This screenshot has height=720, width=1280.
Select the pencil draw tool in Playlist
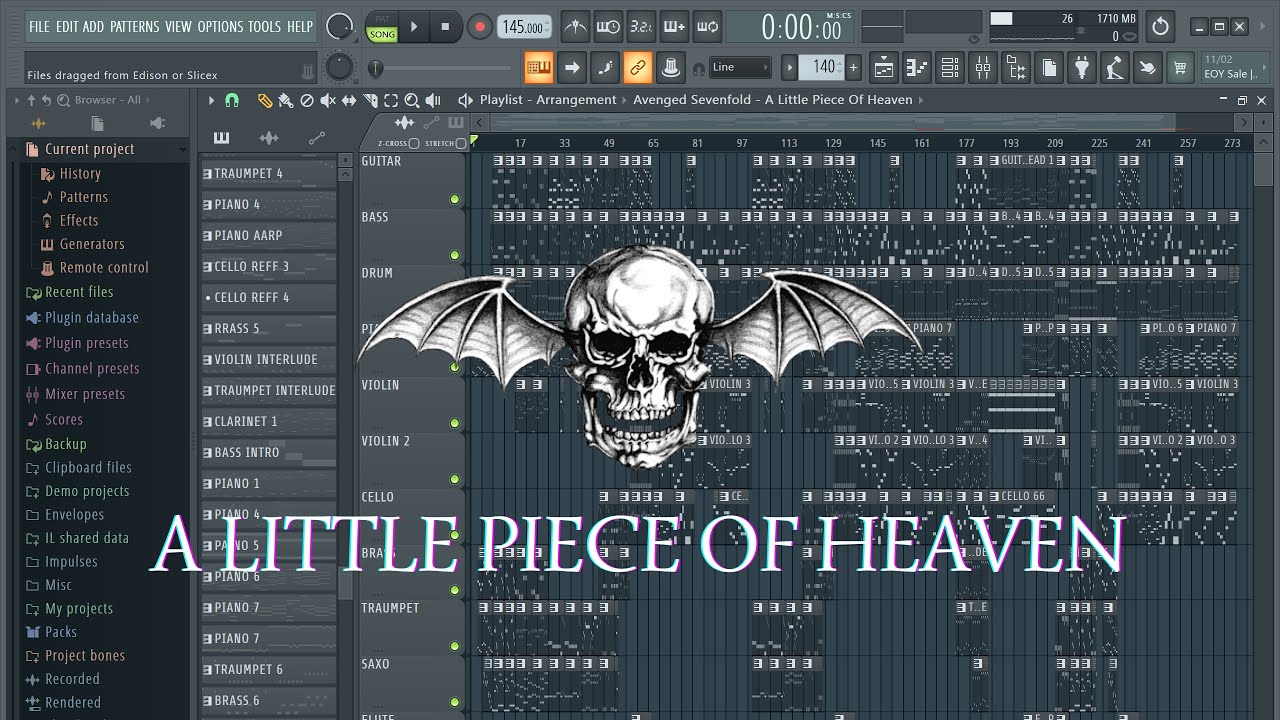click(264, 100)
